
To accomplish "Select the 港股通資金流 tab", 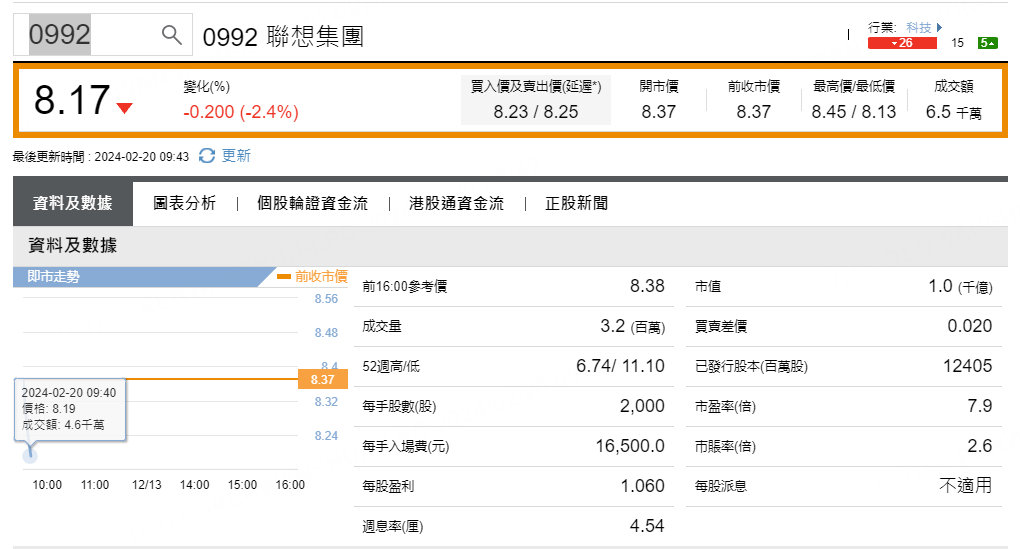I will (456, 204).
